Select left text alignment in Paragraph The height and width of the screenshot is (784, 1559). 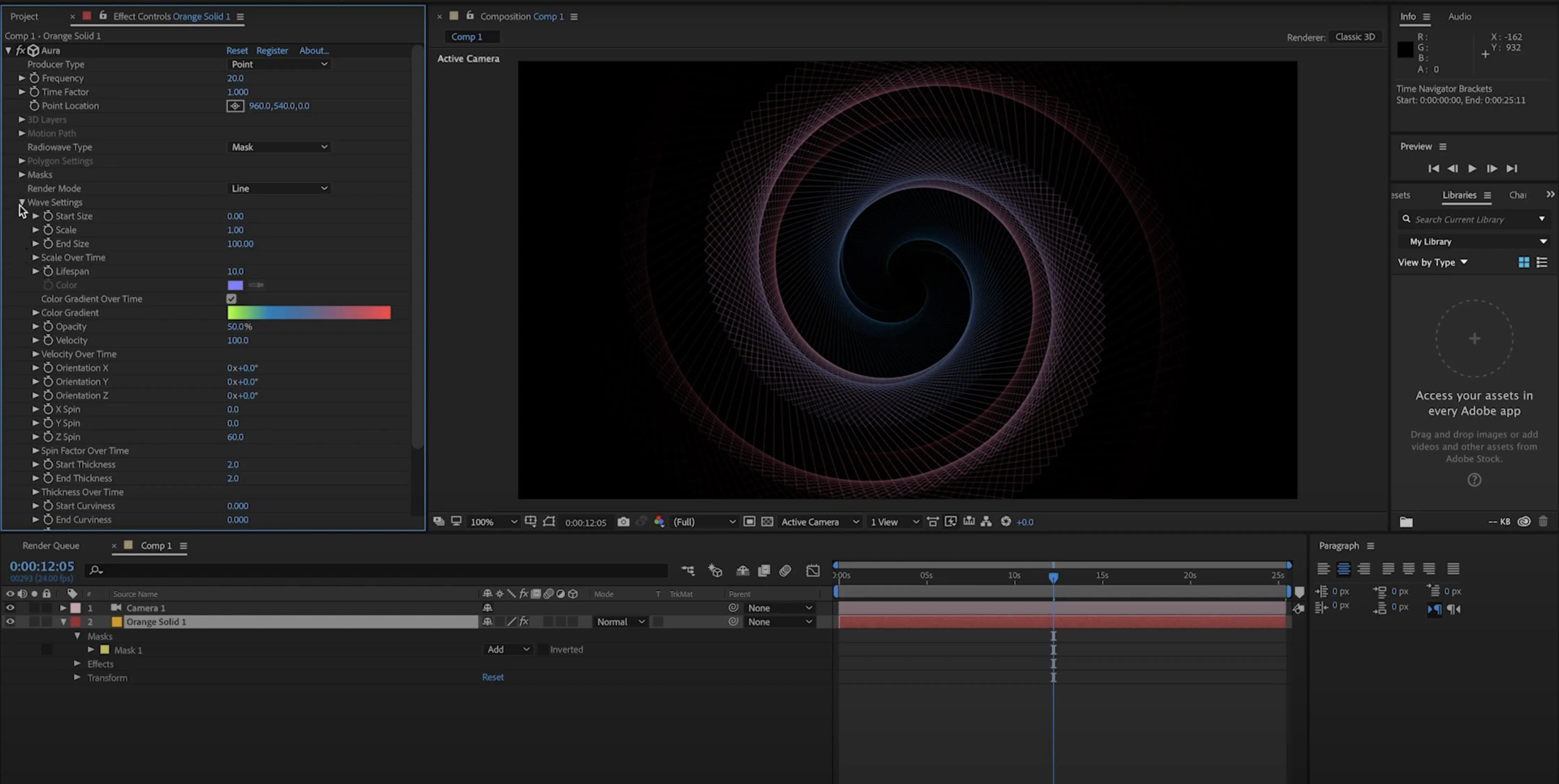pyautogui.click(x=1323, y=569)
